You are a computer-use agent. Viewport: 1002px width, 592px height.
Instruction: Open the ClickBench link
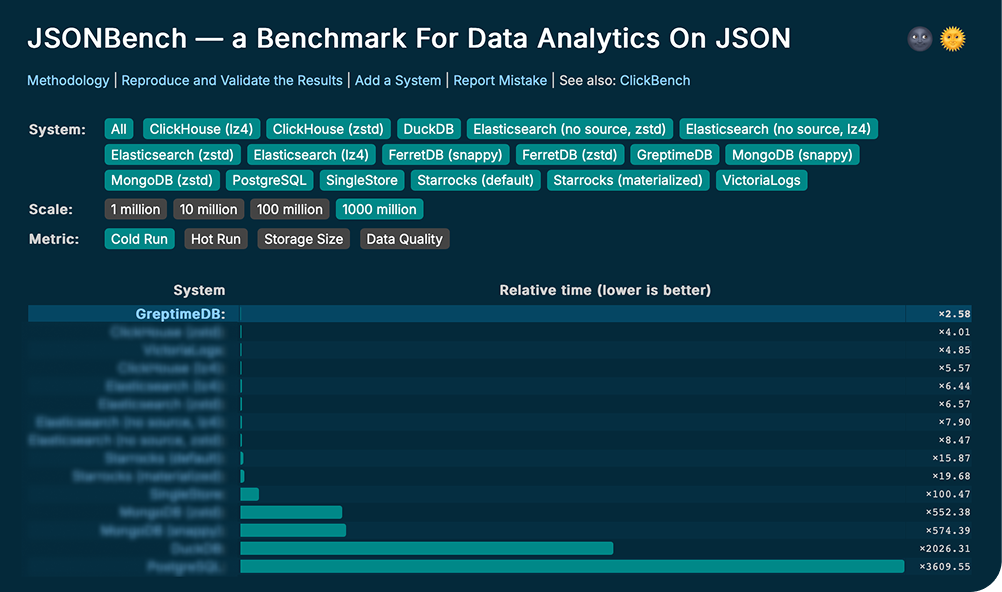[655, 80]
